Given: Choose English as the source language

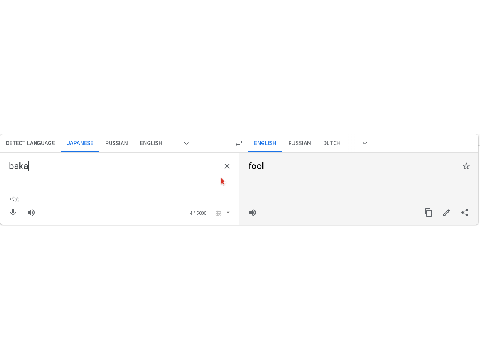Looking at the screenshot, I should tap(151, 143).
